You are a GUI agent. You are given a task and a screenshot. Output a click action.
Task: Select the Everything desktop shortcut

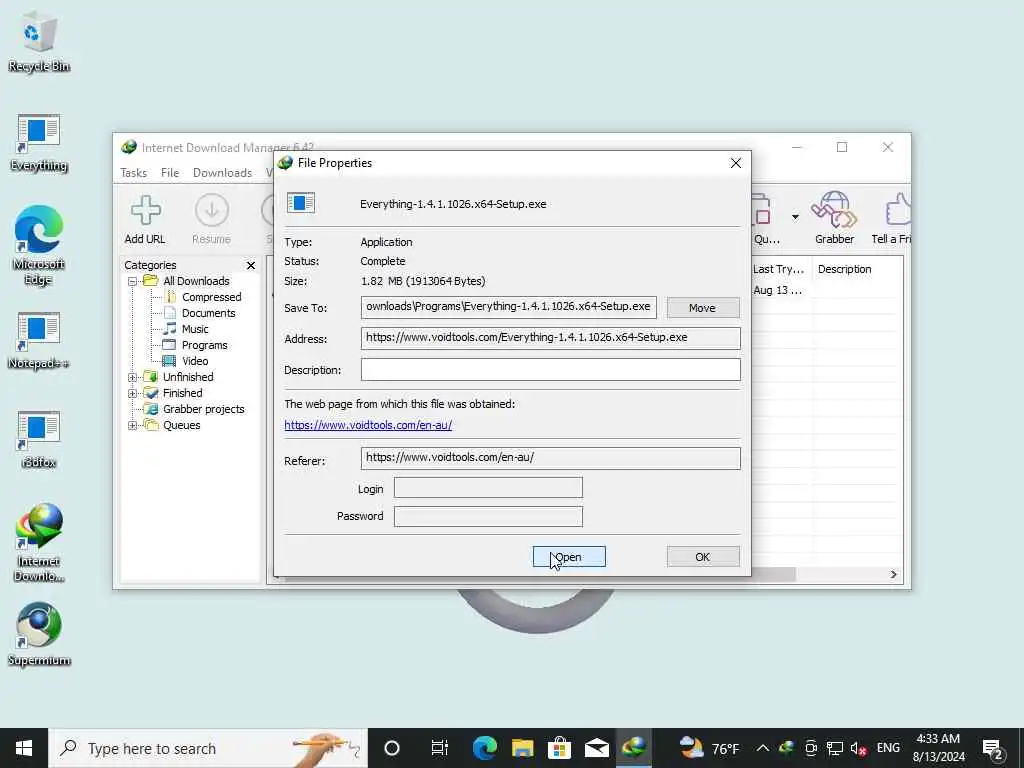pyautogui.click(x=39, y=143)
